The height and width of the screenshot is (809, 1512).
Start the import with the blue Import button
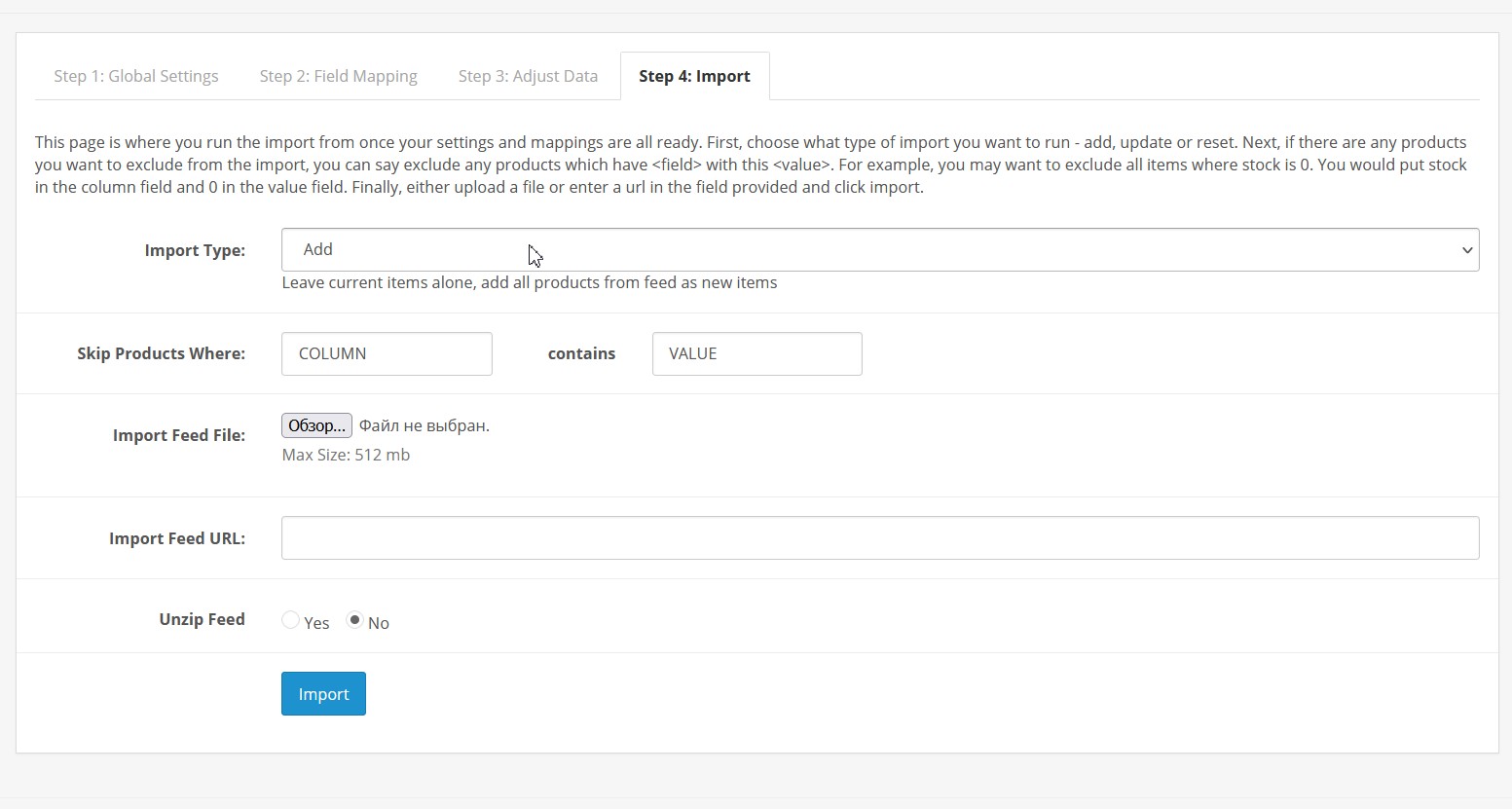(323, 694)
